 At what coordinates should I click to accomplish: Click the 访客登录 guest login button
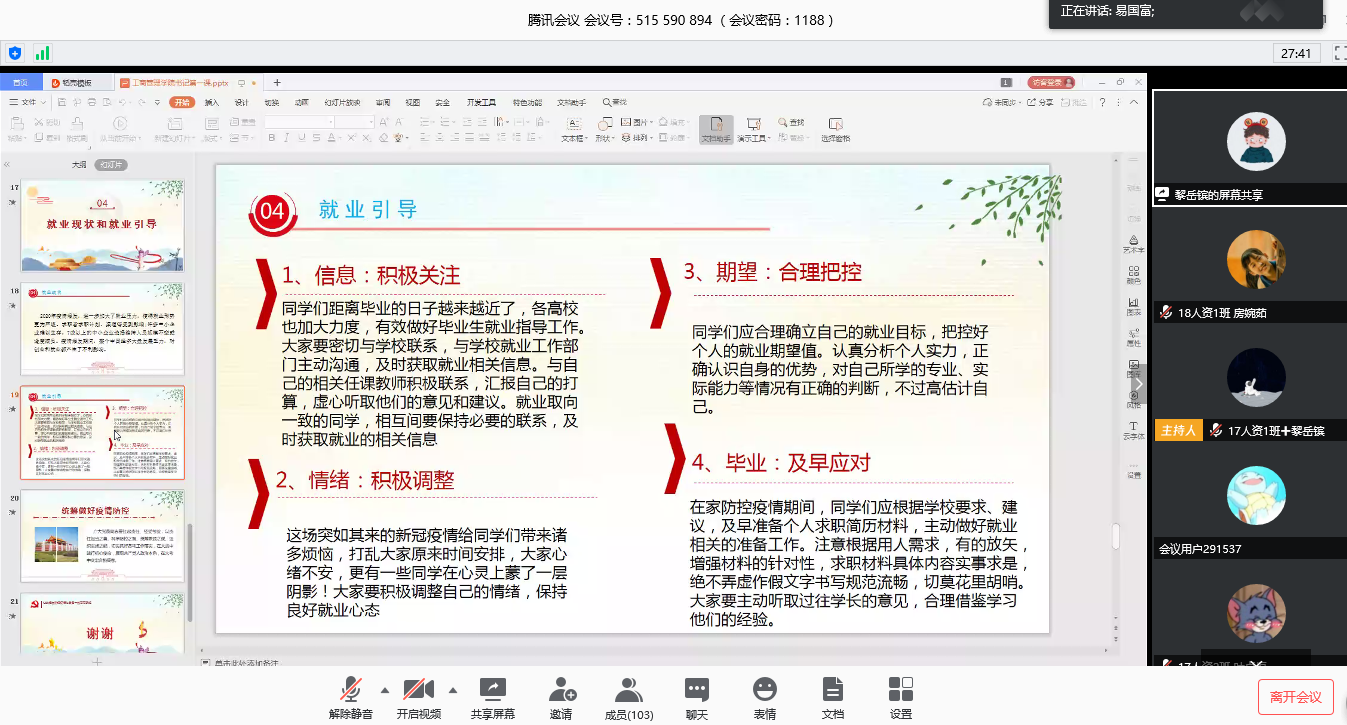click(x=1051, y=82)
